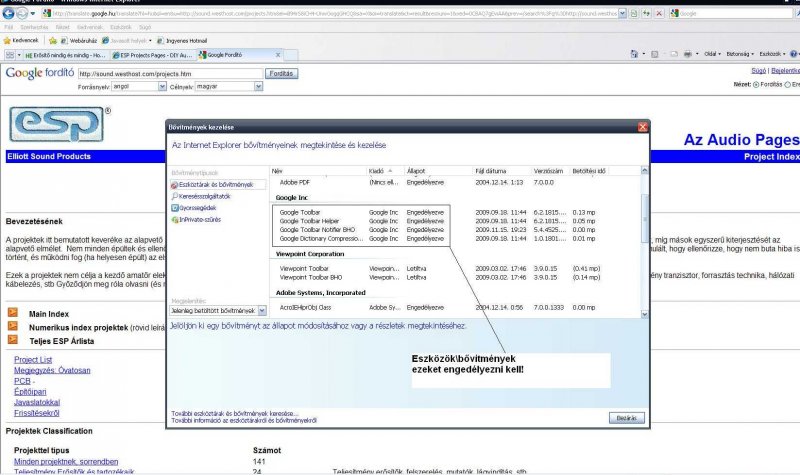This screenshot has width=800, height=475.
Task: Click the add-on list scrollbar up arrow
Action: click(644, 170)
